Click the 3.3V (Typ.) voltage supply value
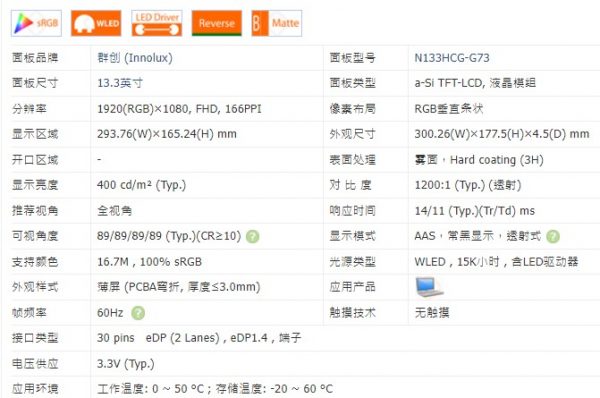This screenshot has height=398, width=600. click(x=126, y=364)
